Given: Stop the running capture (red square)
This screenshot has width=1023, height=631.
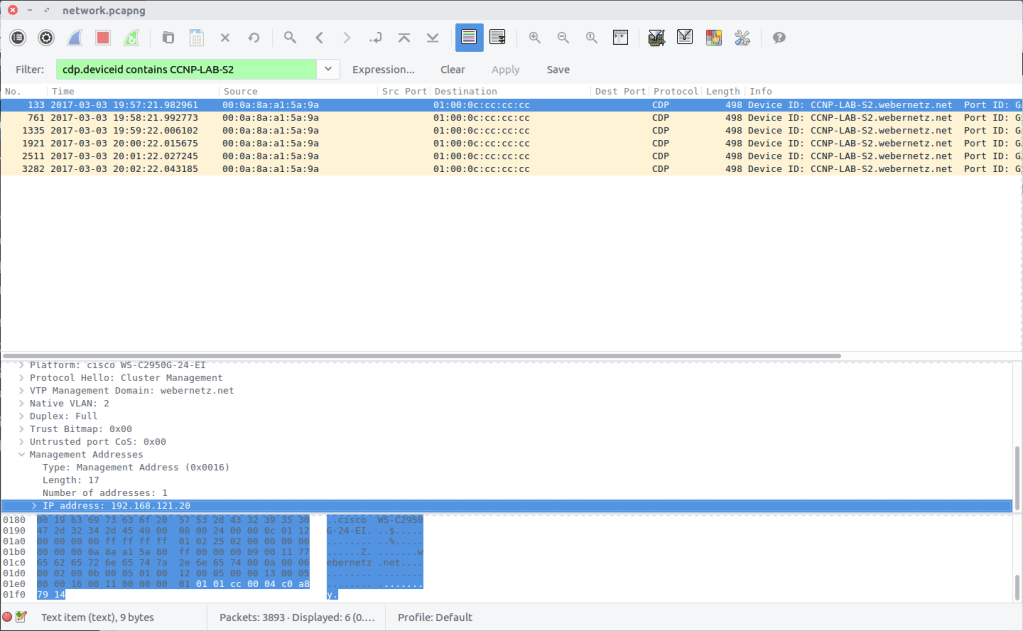Looking at the screenshot, I should click(103, 38).
